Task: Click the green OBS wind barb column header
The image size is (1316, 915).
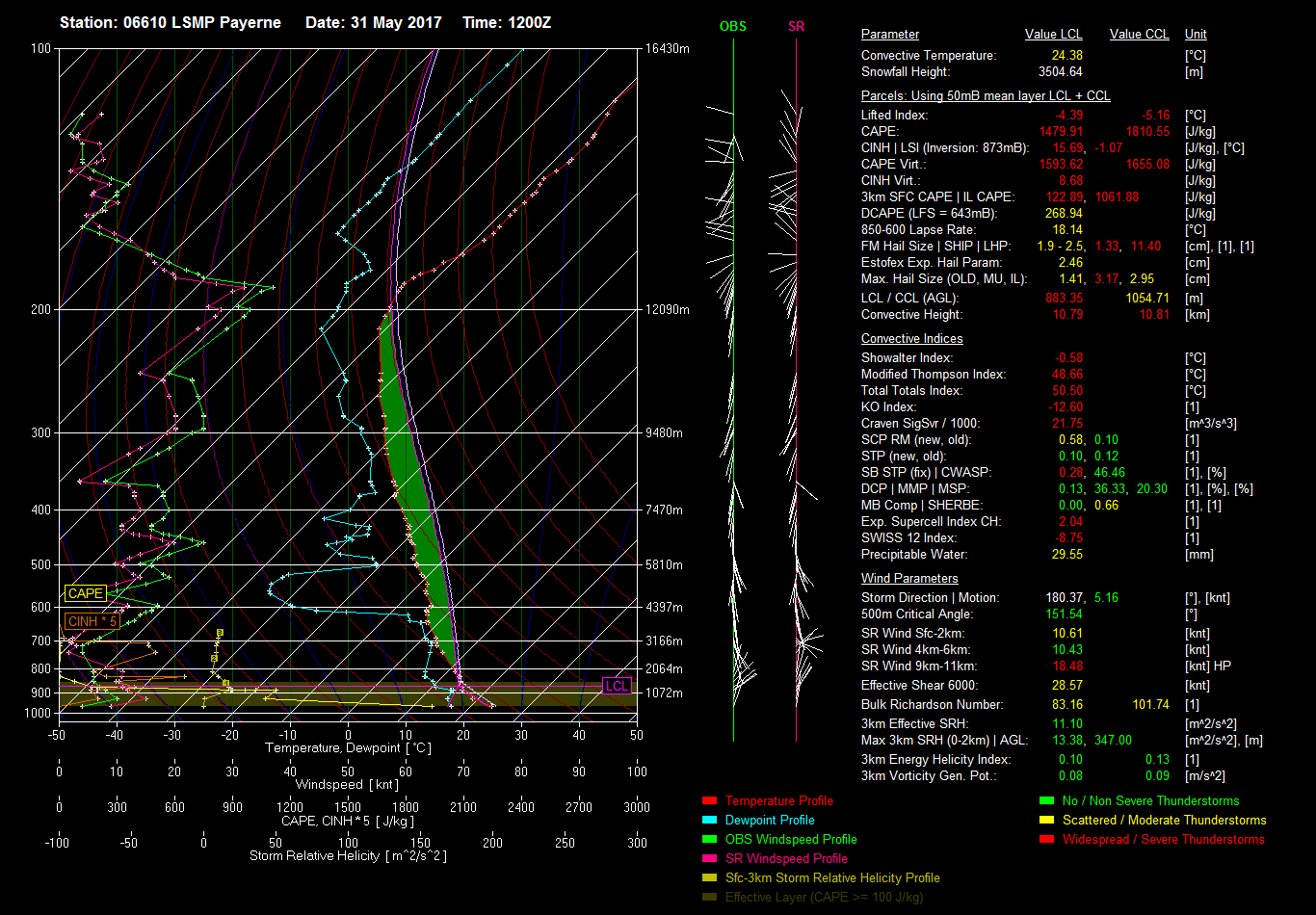Action: point(732,27)
